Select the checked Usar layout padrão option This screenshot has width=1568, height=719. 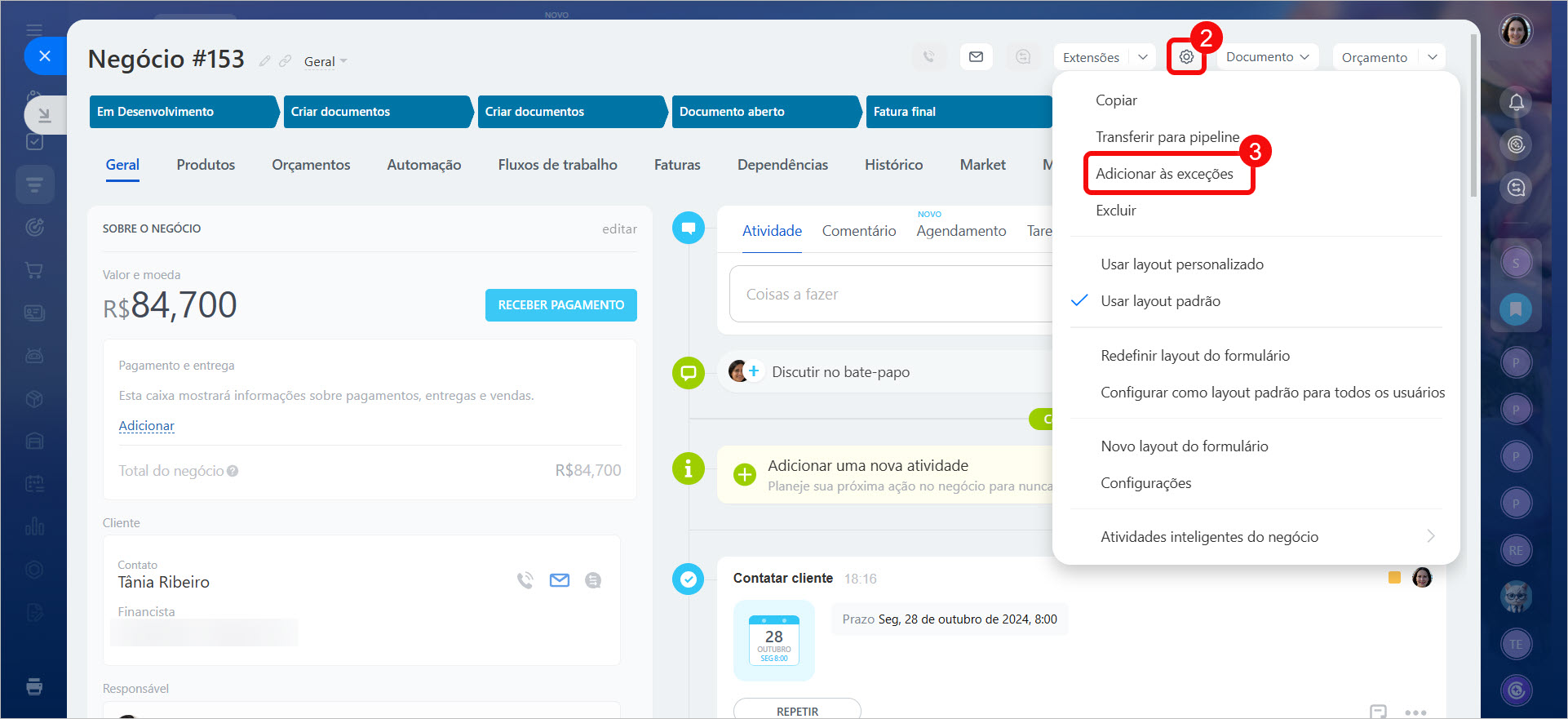(x=1160, y=301)
